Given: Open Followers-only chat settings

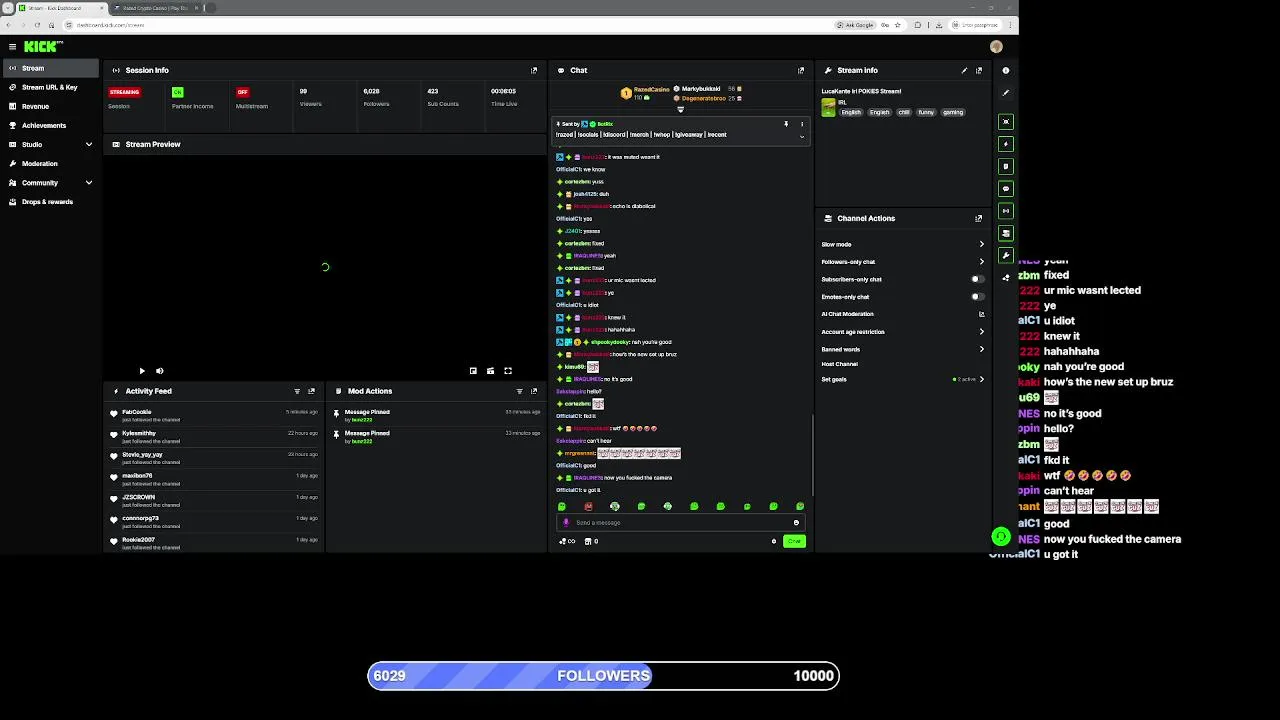Looking at the screenshot, I should tap(902, 262).
